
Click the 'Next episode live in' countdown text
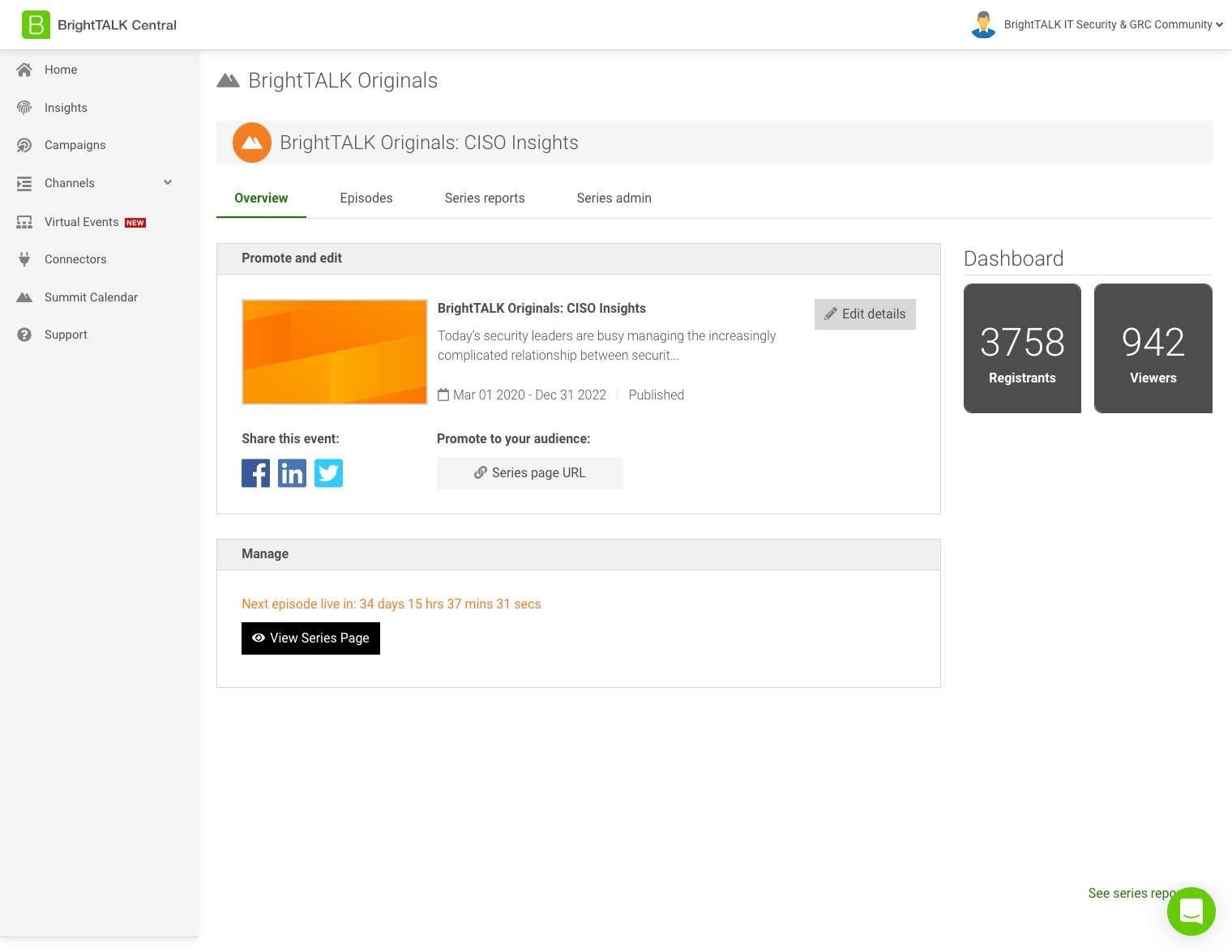point(391,604)
